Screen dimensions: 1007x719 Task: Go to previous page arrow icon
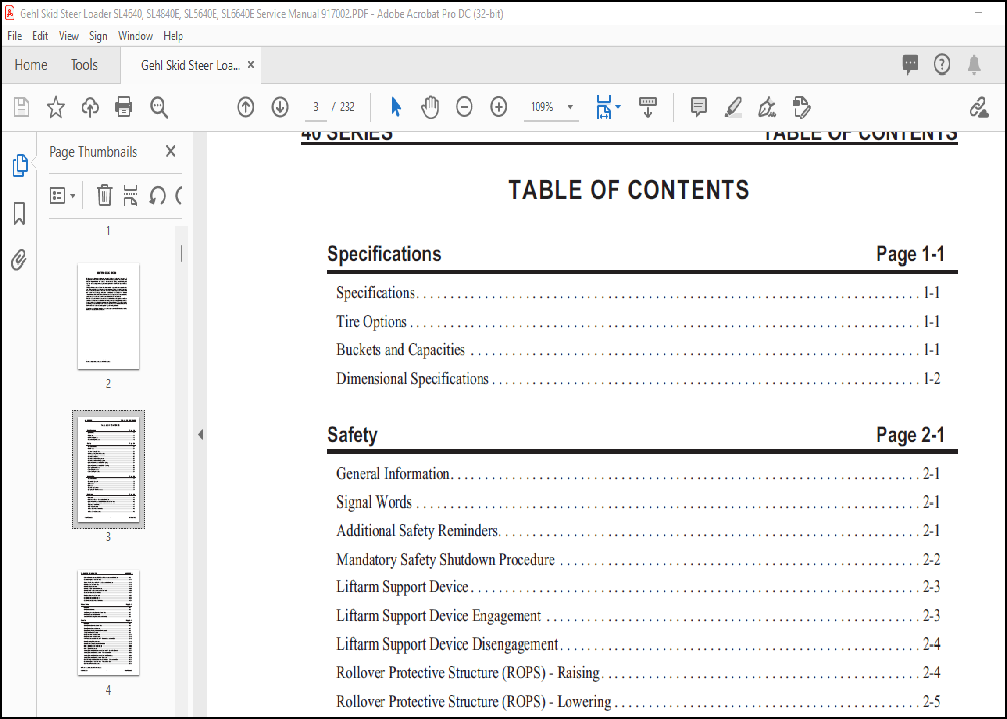pyautogui.click(x=245, y=107)
